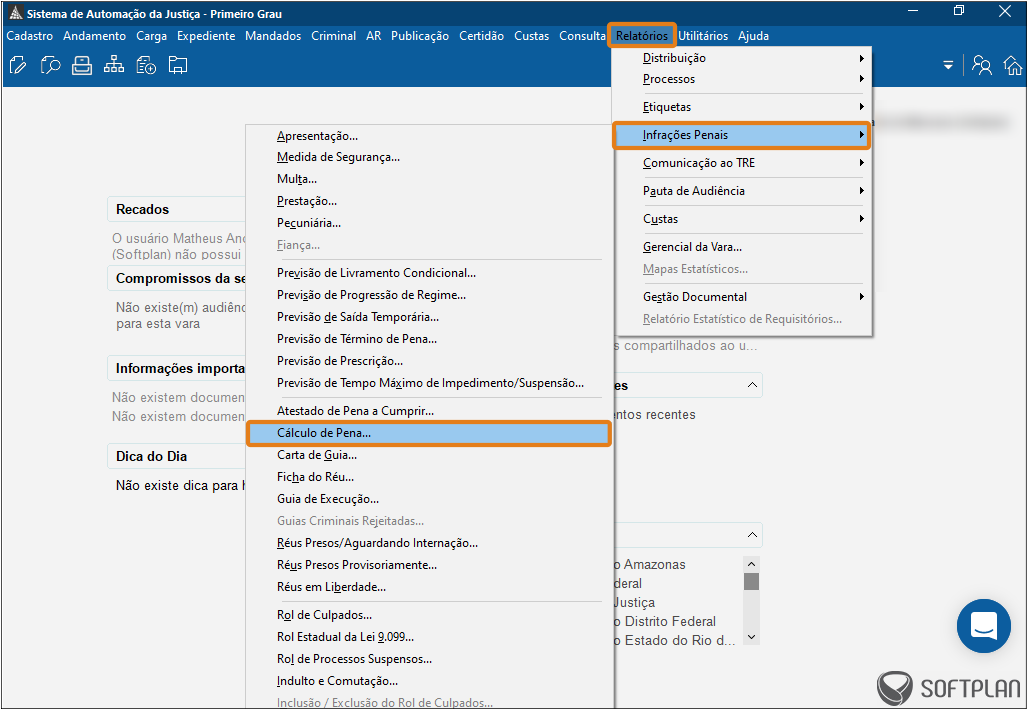Open the Consulta menu

pyautogui.click(x=582, y=36)
